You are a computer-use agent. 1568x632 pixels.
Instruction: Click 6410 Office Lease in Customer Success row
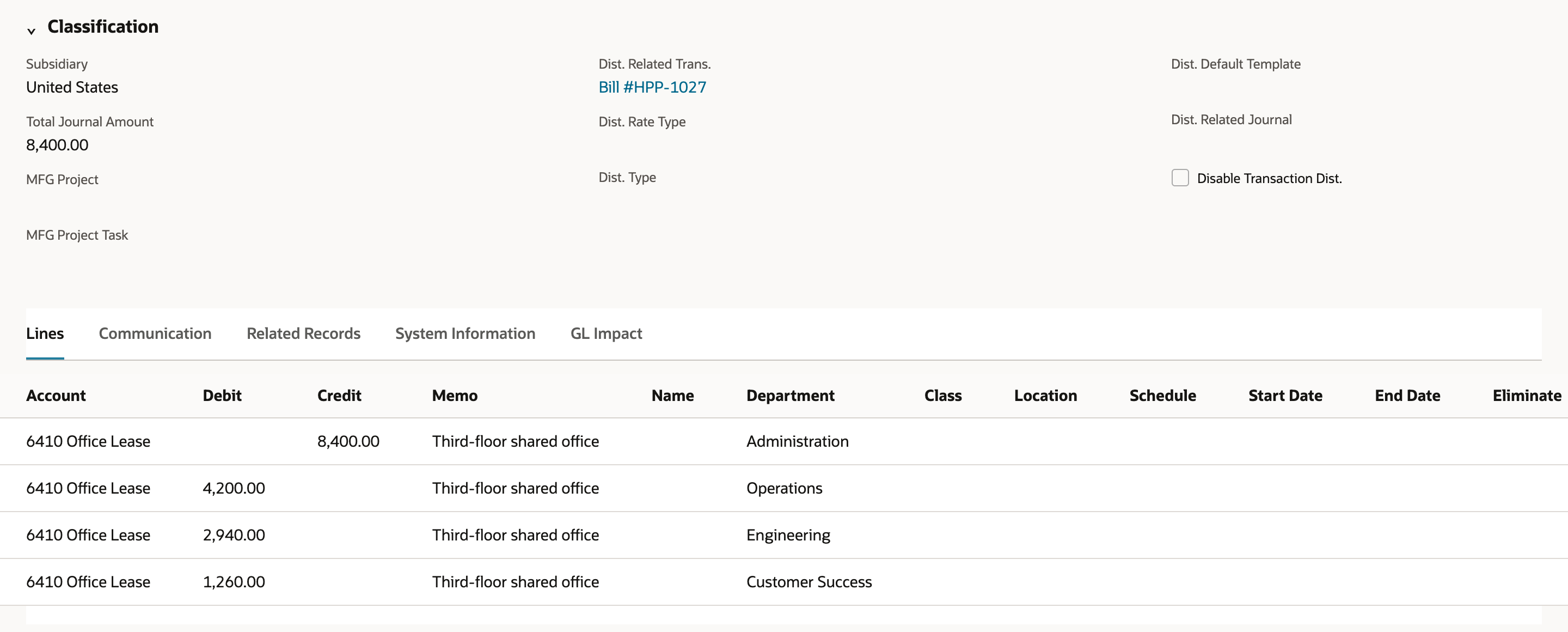pos(88,581)
